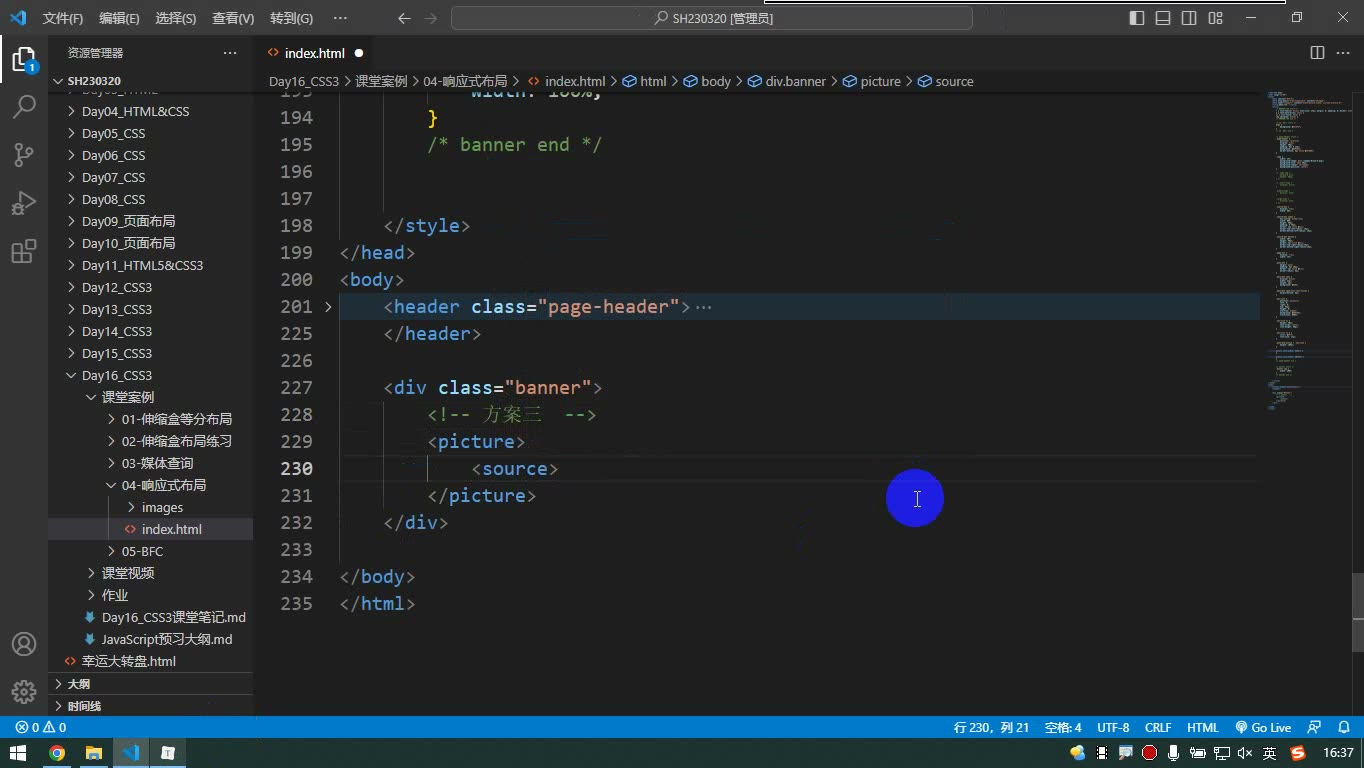Open Run and Debug view icon
1364x768 pixels.
click(x=24, y=203)
